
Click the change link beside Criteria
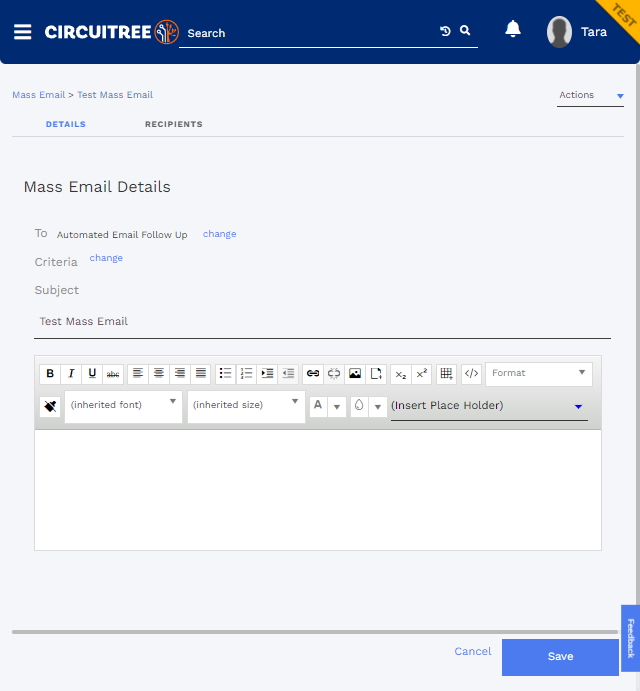(x=106, y=258)
